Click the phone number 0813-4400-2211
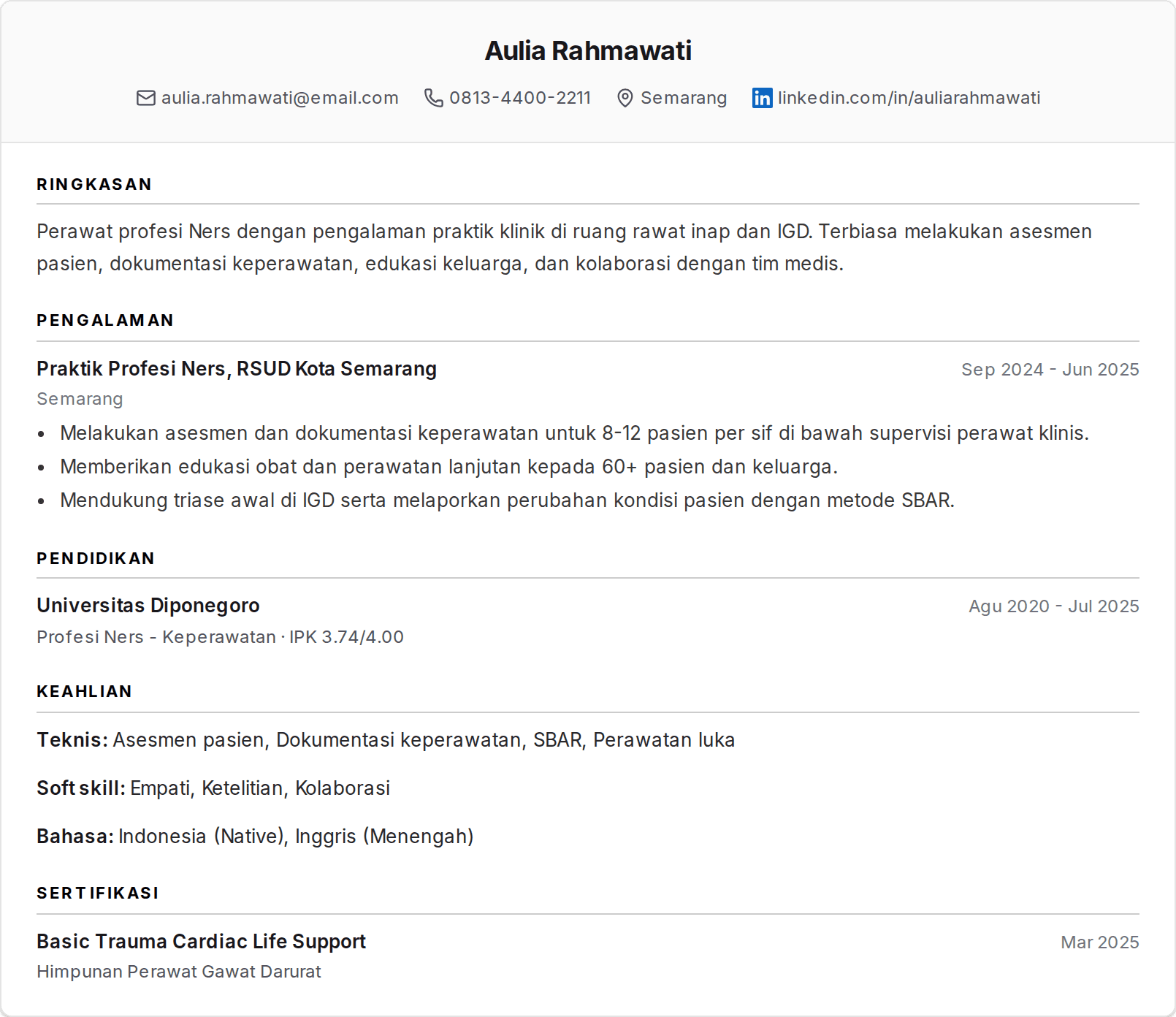The height and width of the screenshot is (1017, 1176). click(520, 98)
